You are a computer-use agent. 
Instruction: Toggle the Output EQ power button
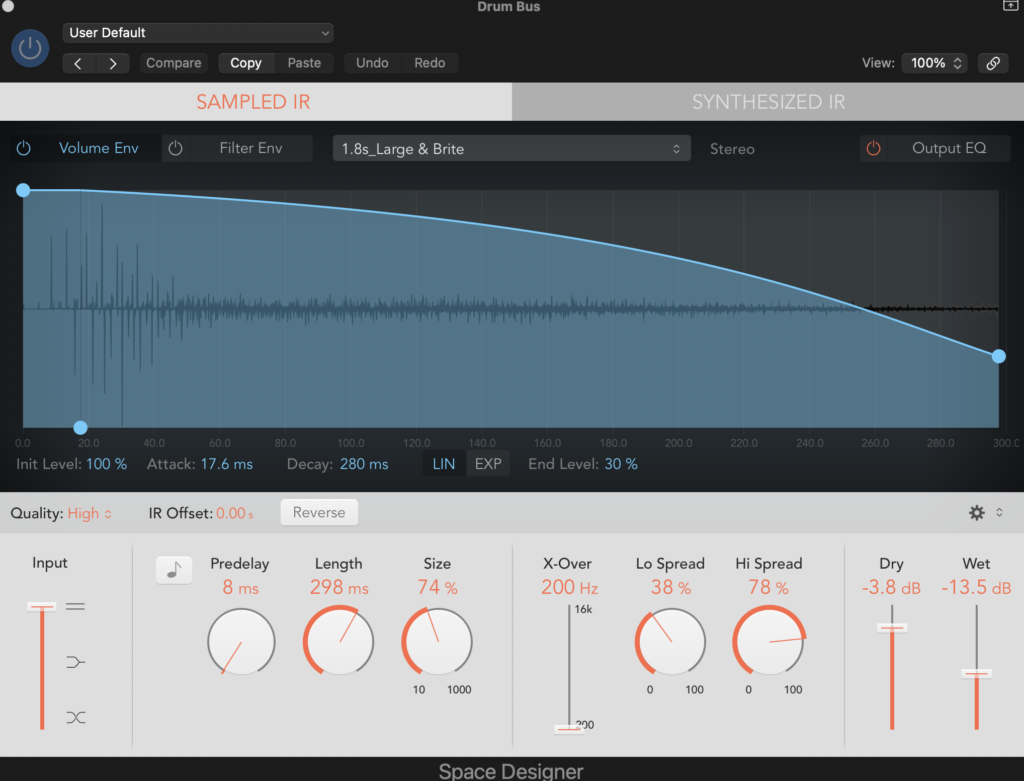(874, 148)
